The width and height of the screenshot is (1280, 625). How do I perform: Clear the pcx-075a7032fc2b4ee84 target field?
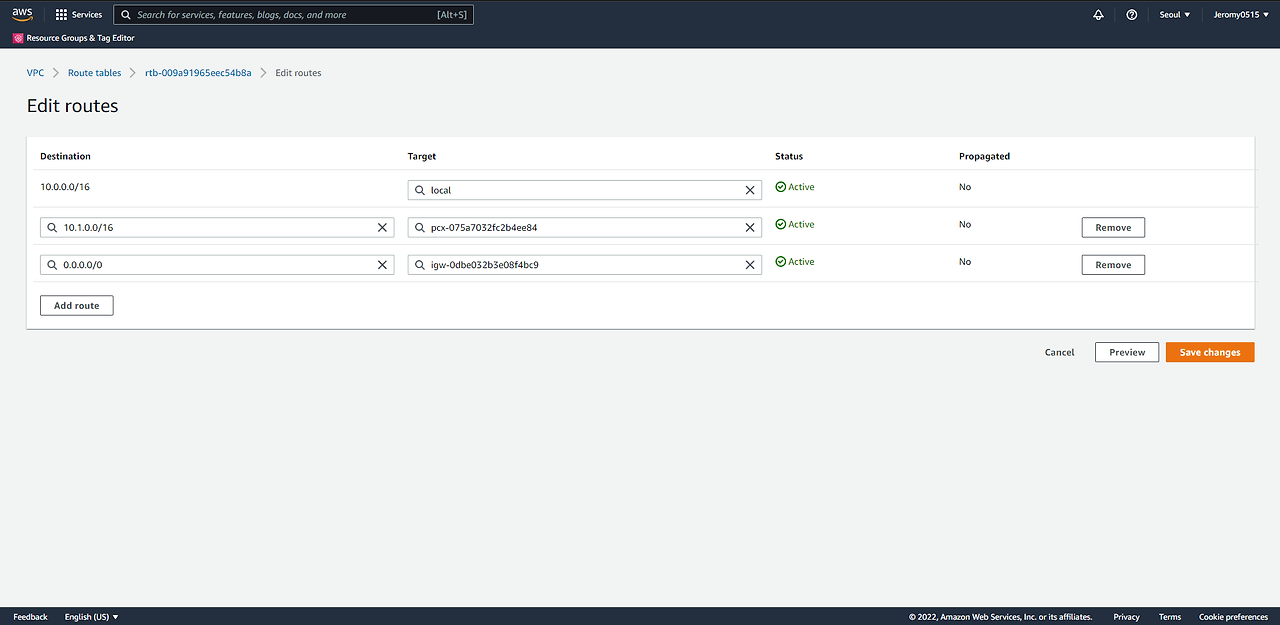(x=750, y=228)
